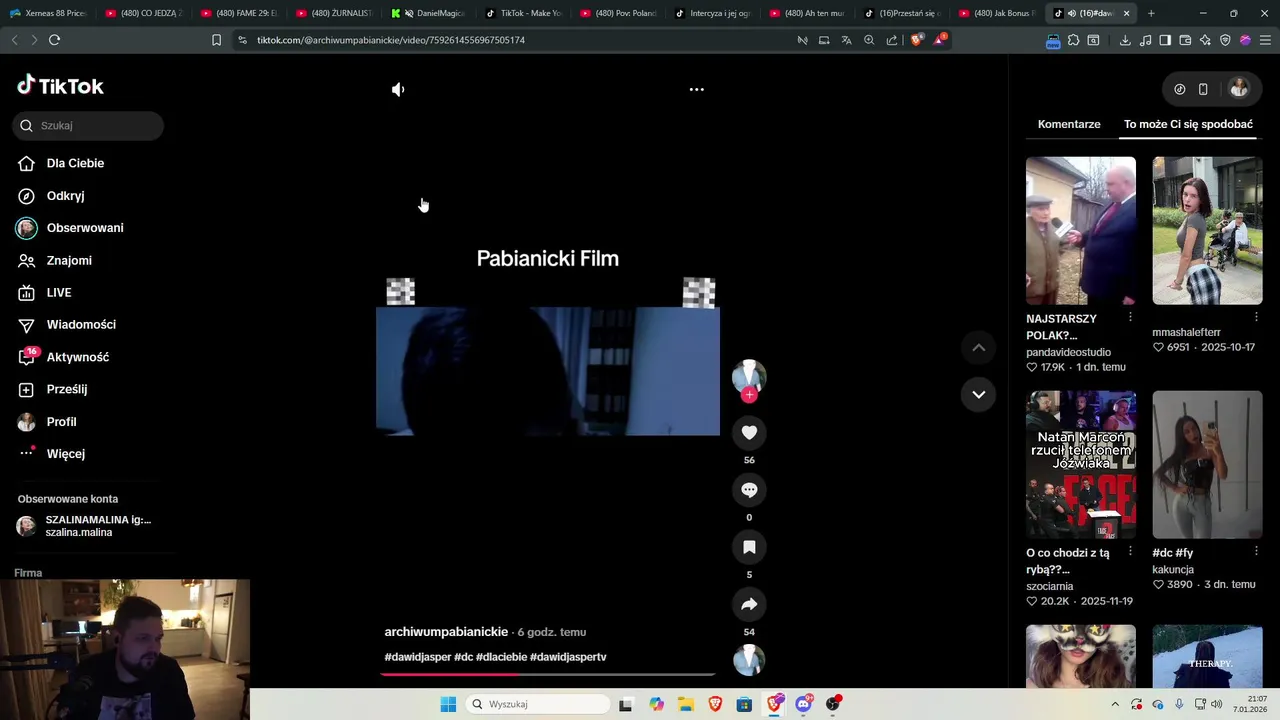This screenshot has width=1280, height=720.
Task: Open browser downloads icon
Action: (1125, 40)
